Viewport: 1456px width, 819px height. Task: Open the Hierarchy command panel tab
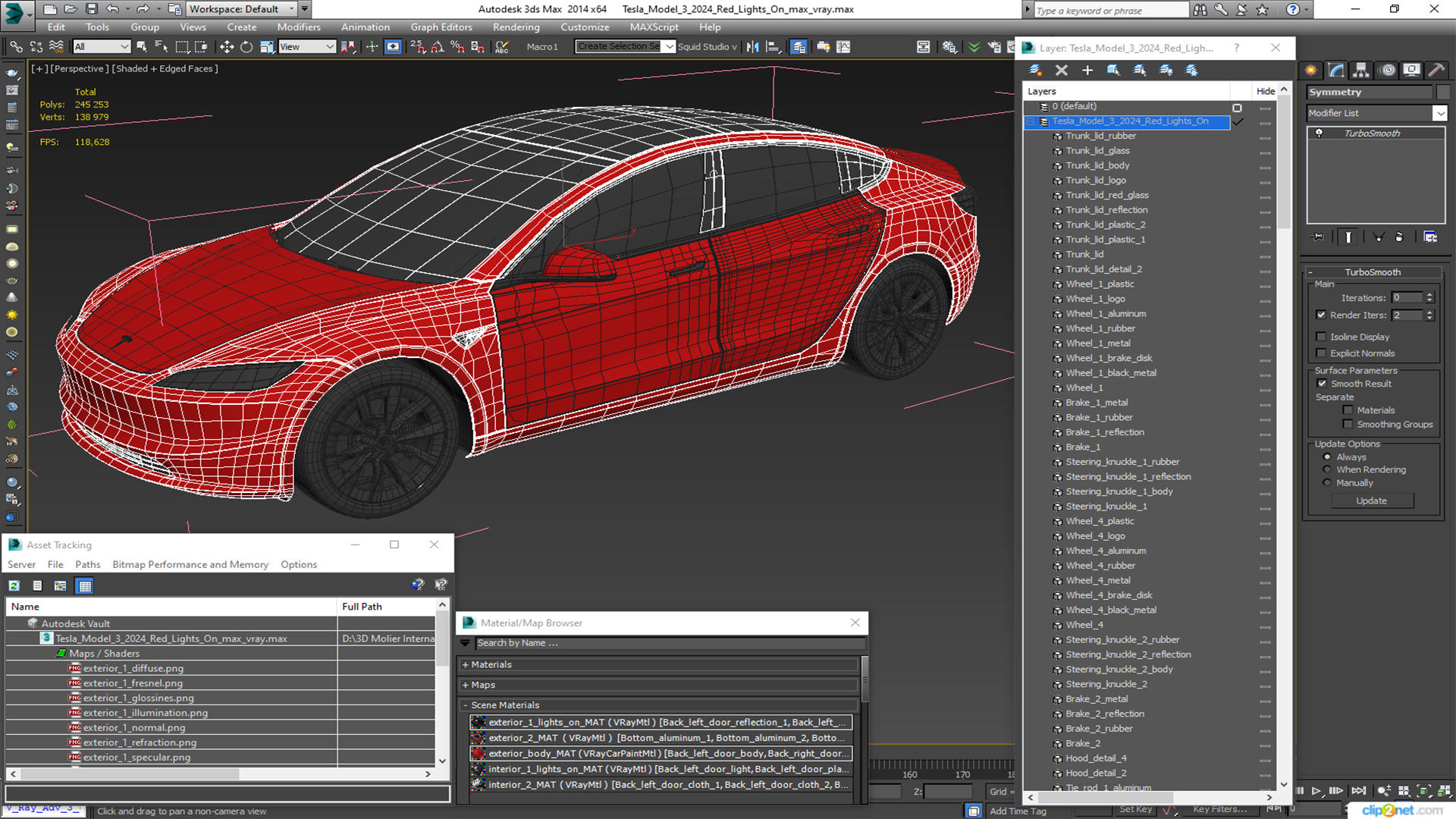(1361, 70)
